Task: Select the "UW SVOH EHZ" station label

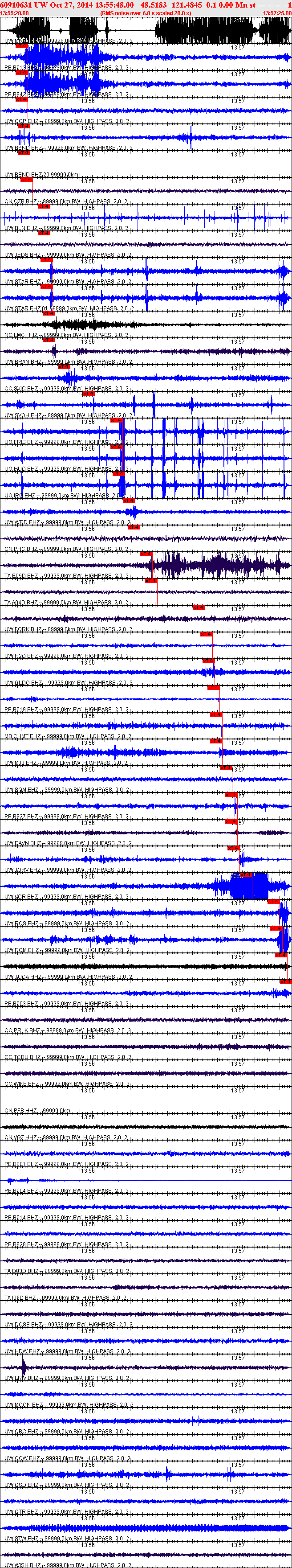Action: click(x=23, y=416)
